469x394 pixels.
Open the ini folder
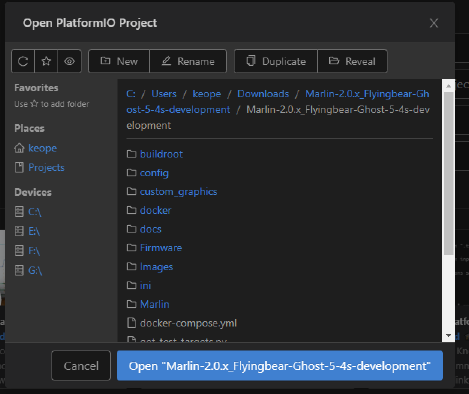point(145,286)
